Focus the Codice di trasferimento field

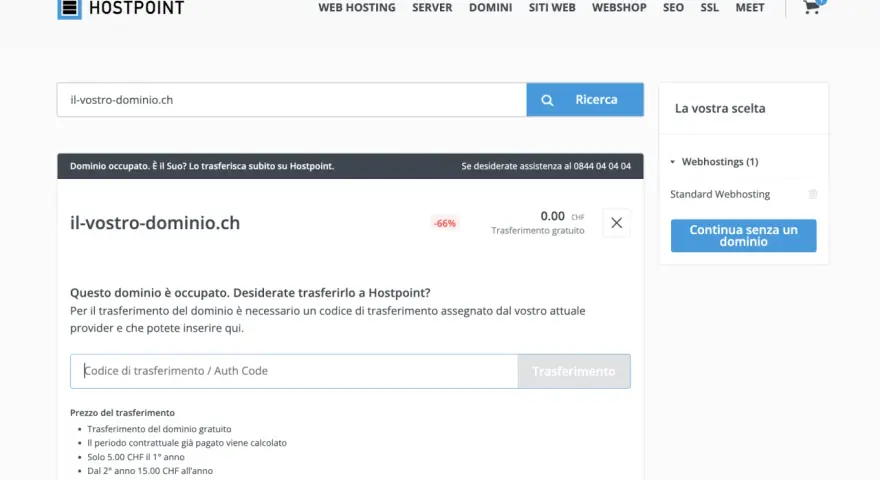(294, 371)
